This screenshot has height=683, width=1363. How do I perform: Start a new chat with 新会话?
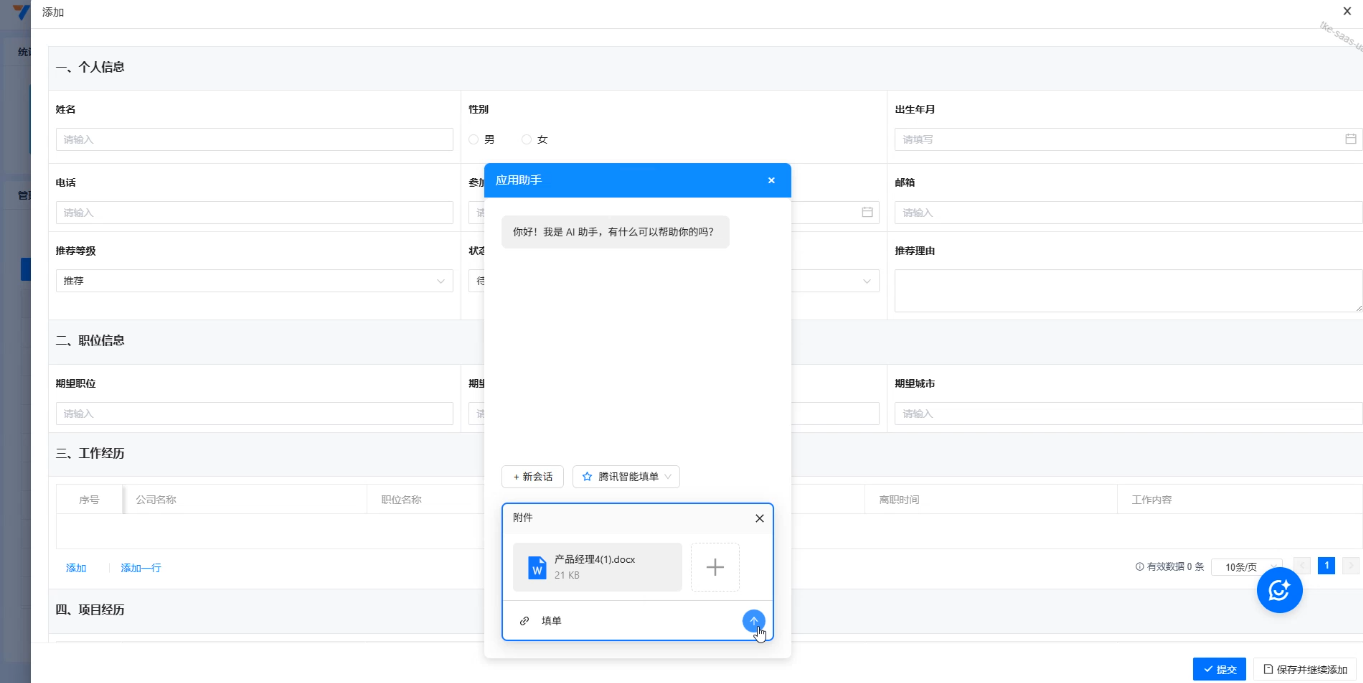(532, 477)
